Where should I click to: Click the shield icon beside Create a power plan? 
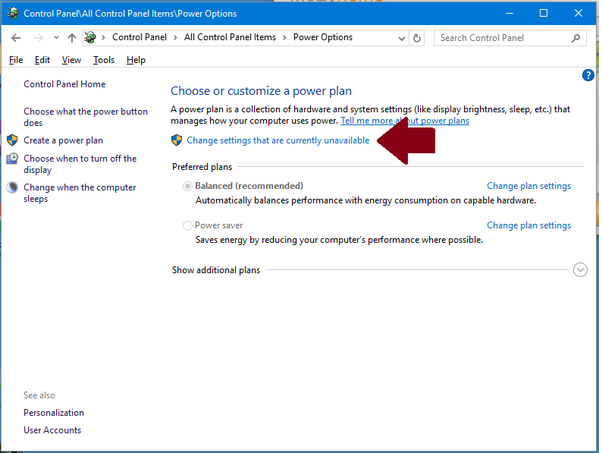[x=12, y=141]
